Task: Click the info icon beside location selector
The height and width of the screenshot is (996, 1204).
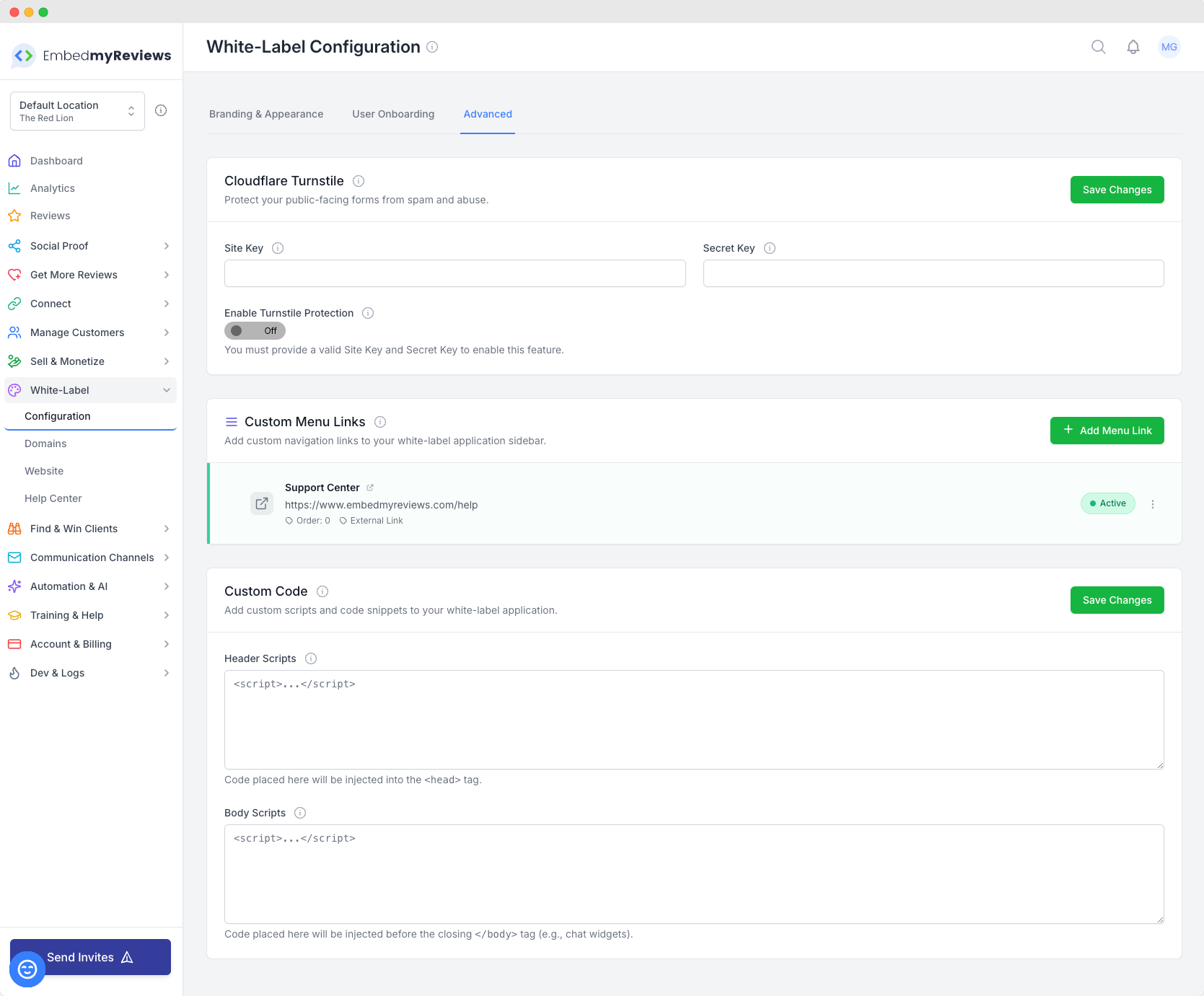Action: coord(161,110)
